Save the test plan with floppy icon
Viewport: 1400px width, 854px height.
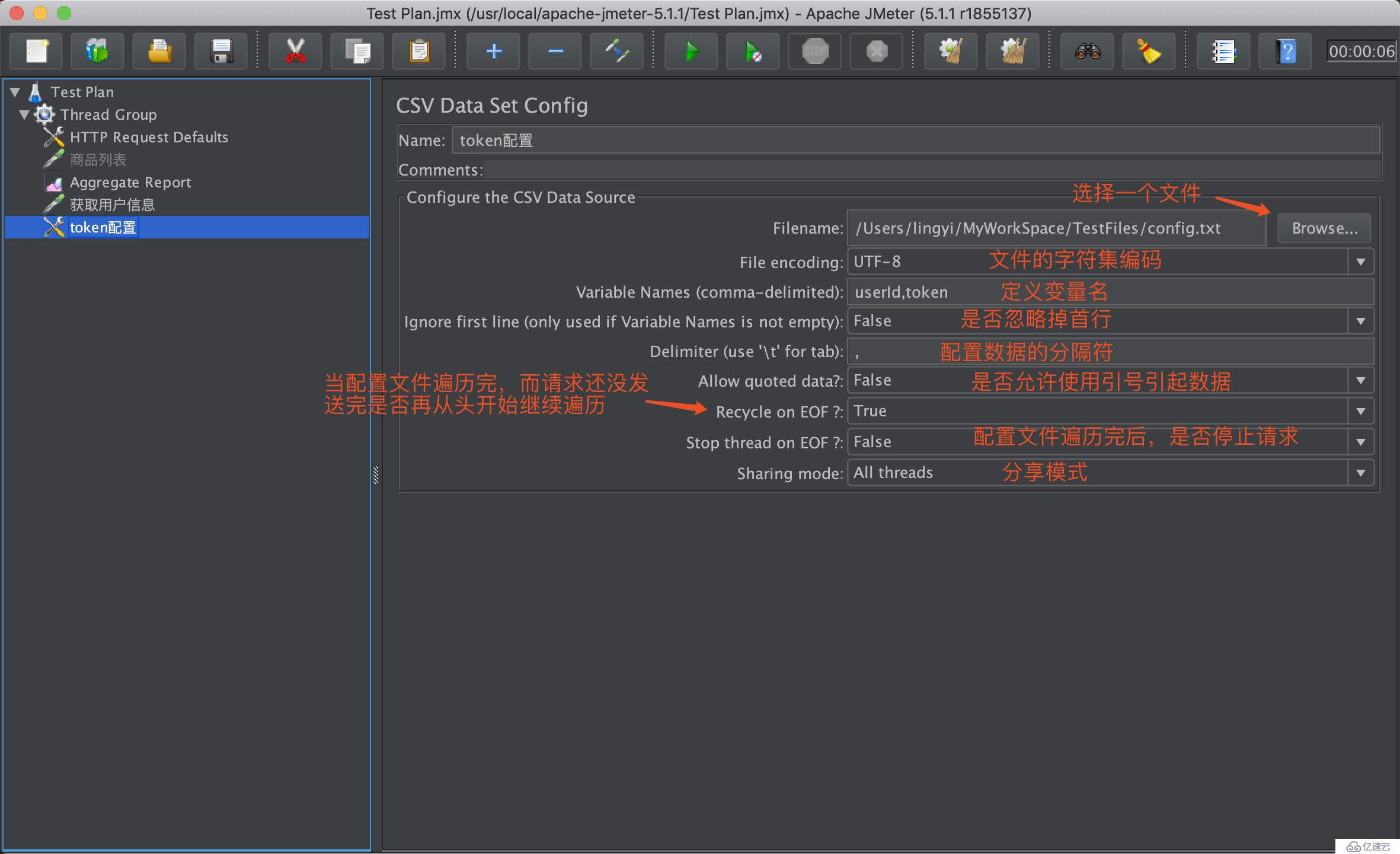(x=221, y=51)
